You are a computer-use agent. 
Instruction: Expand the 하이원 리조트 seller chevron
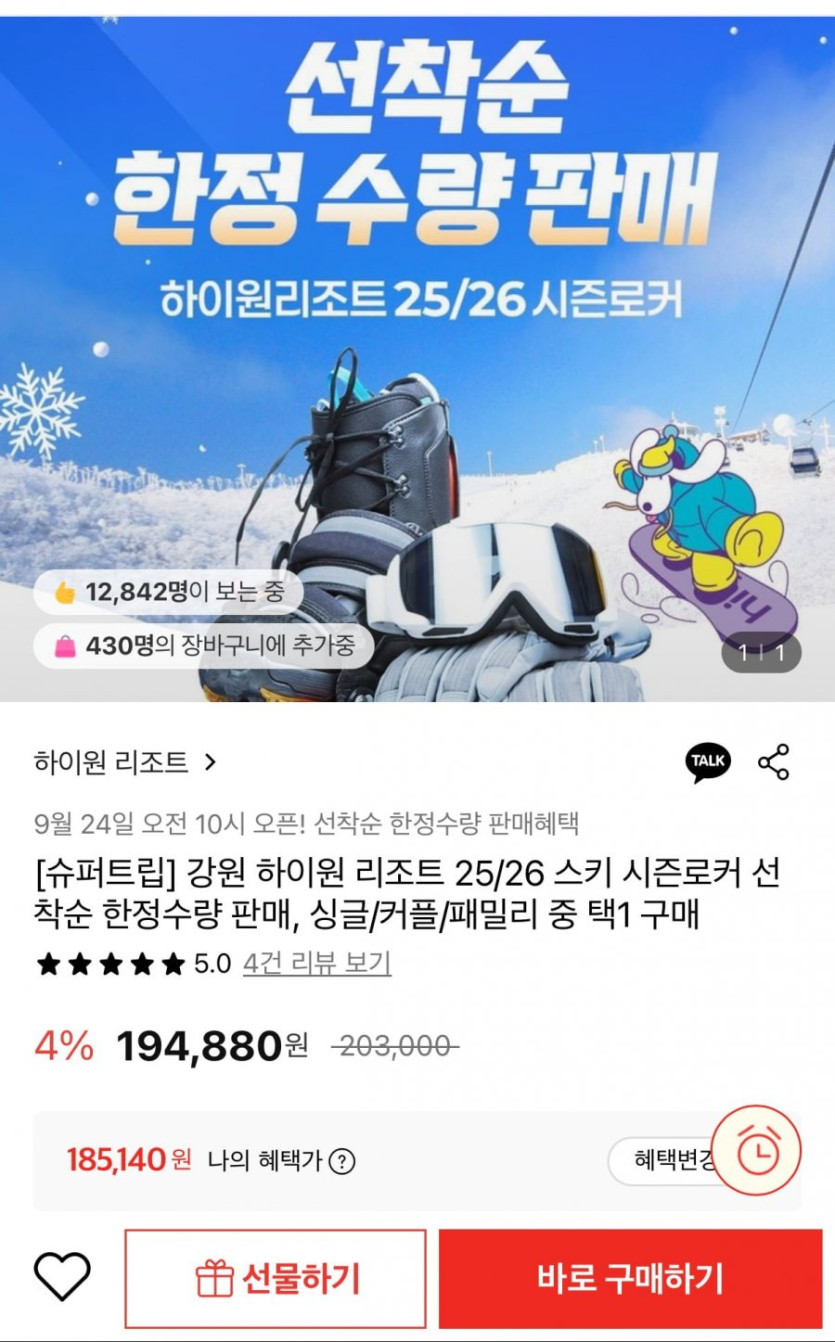click(209, 763)
